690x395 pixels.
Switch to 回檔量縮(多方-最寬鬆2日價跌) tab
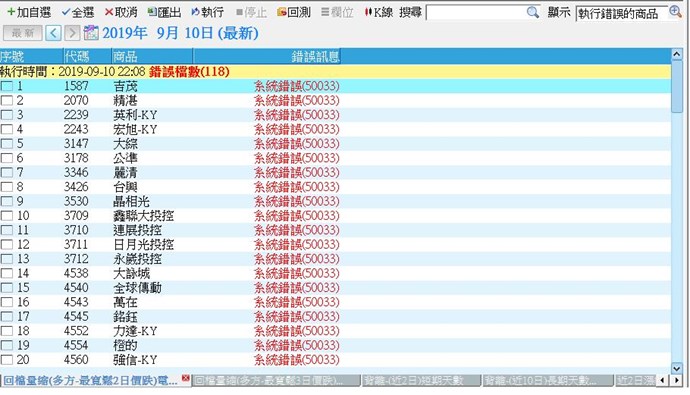(x=90, y=380)
